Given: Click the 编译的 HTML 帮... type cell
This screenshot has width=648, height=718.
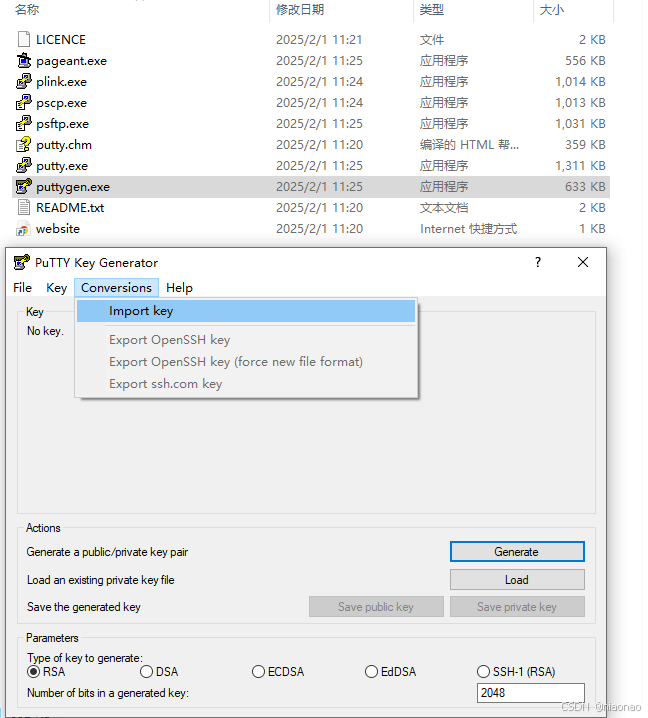Looking at the screenshot, I should pyautogui.click(x=469, y=145).
